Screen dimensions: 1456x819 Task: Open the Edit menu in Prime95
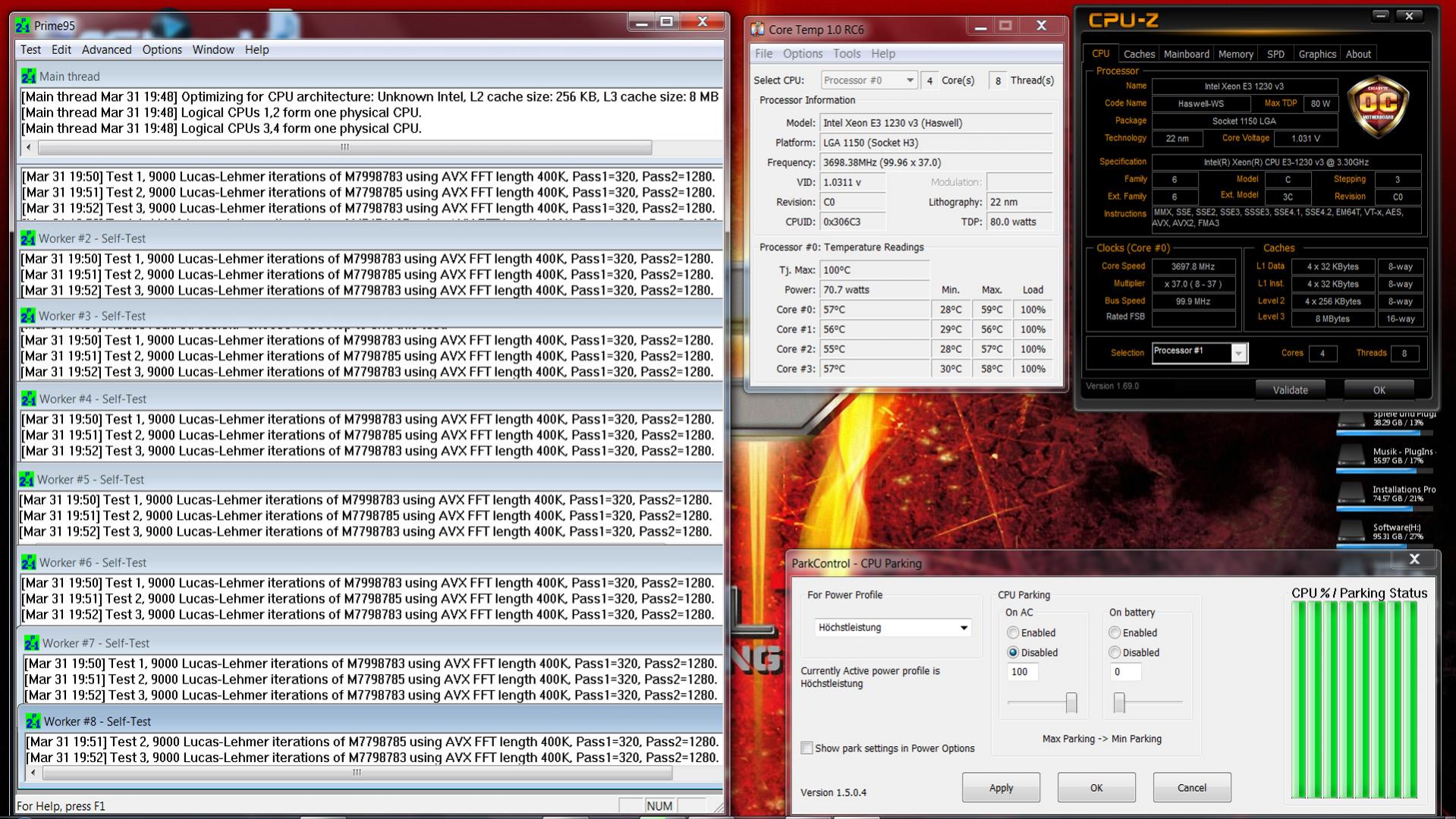tap(61, 50)
